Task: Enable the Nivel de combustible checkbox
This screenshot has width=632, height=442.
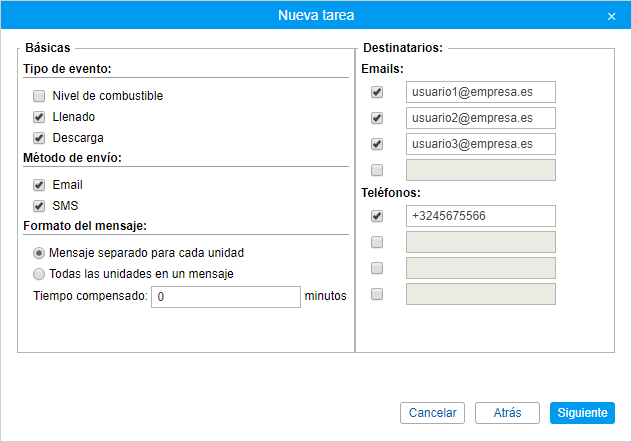Action: point(39,96)
